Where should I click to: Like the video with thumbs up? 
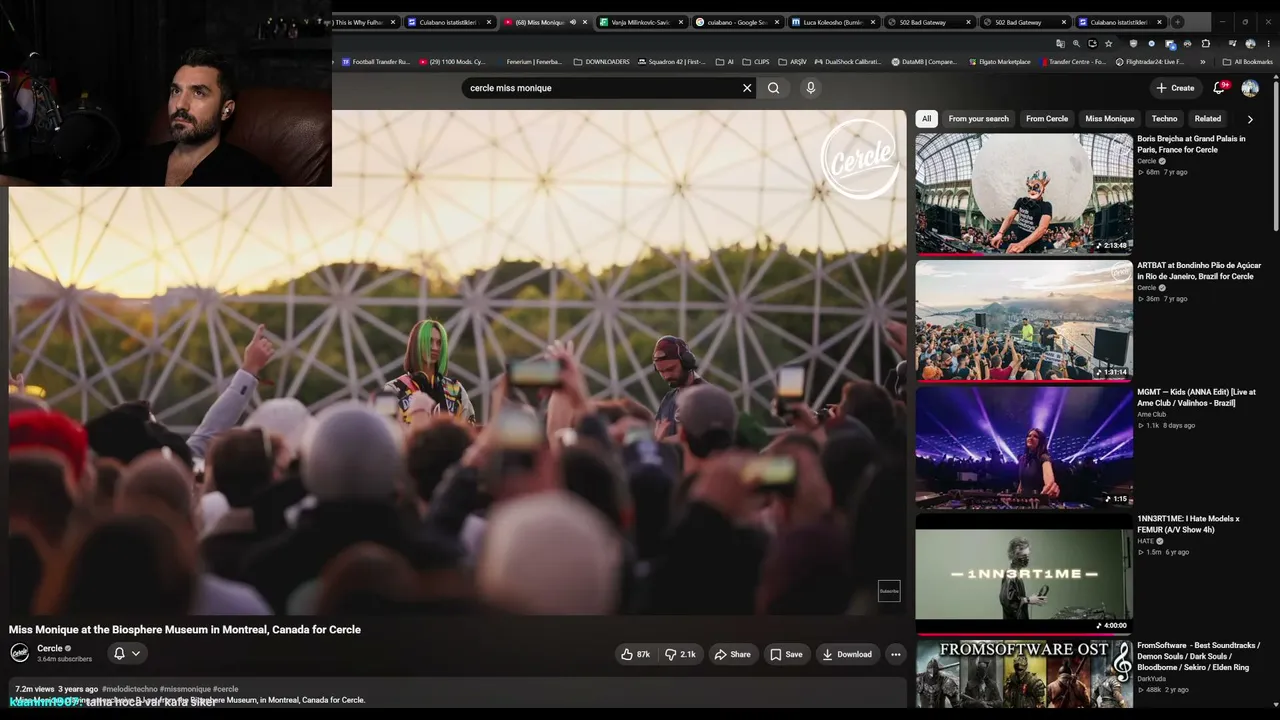point(635,654)
